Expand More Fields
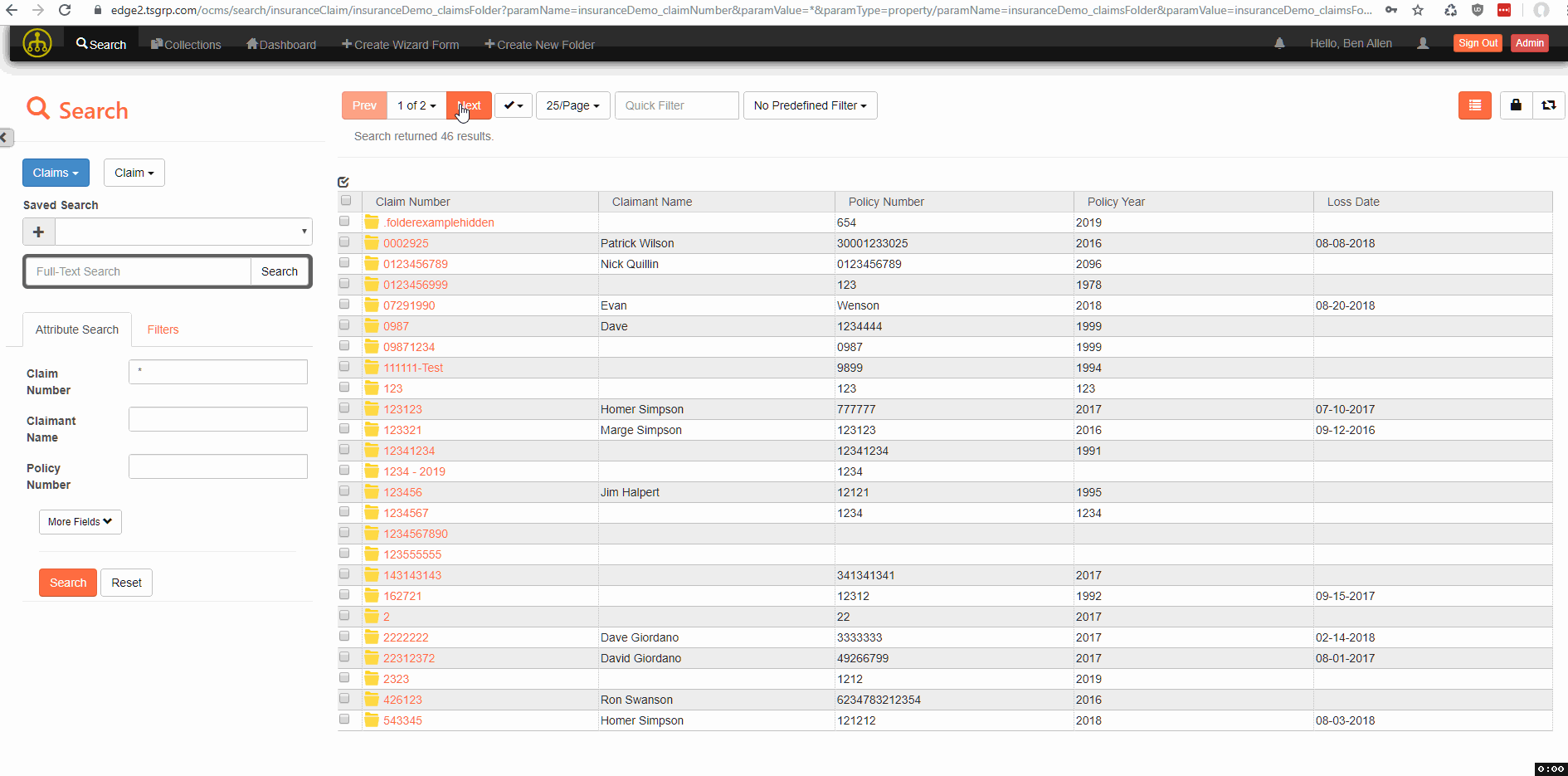 tap(80, 522)
